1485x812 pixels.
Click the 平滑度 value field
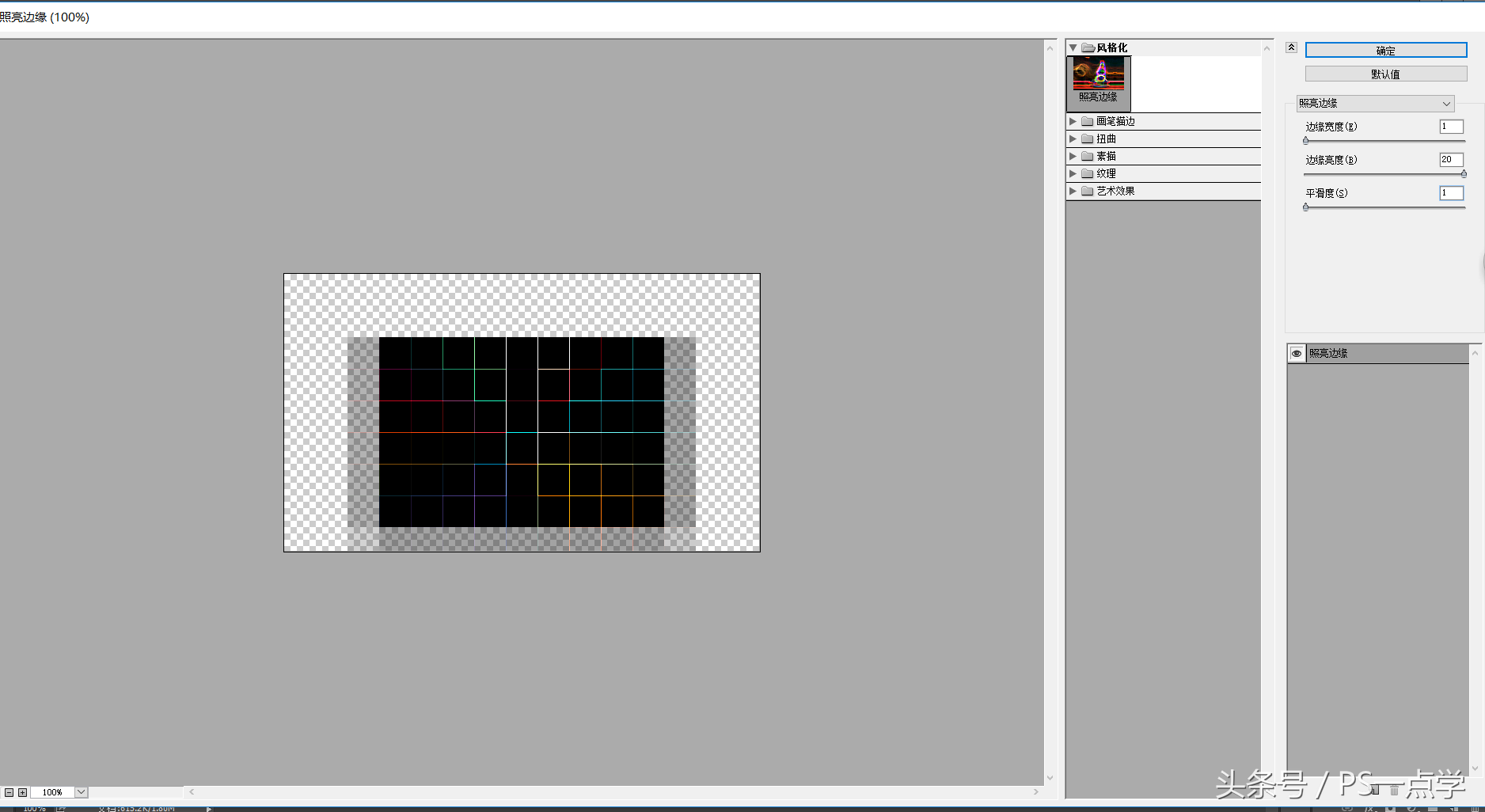click(1451, 192)
